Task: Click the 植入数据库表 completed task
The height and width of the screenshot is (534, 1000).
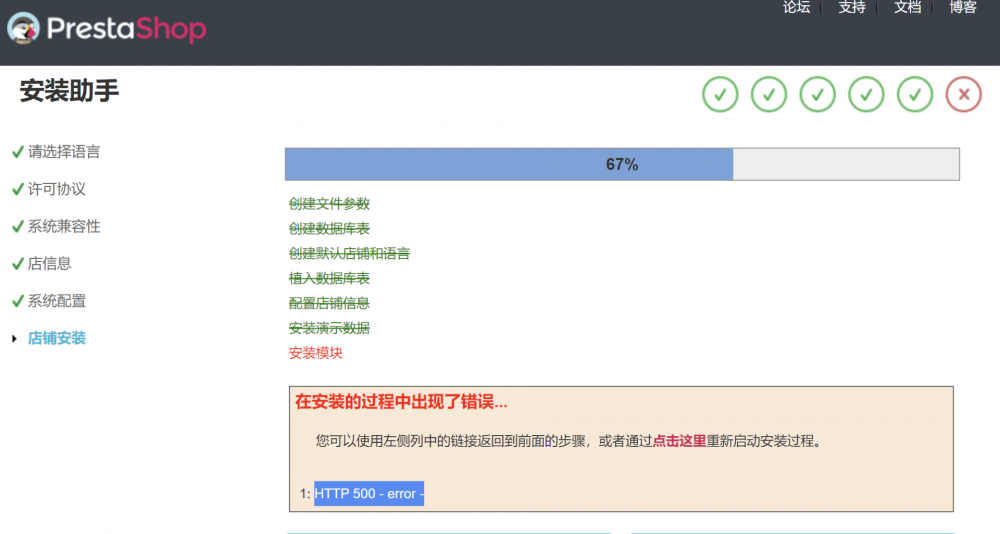Action: (x=329, y=278)
